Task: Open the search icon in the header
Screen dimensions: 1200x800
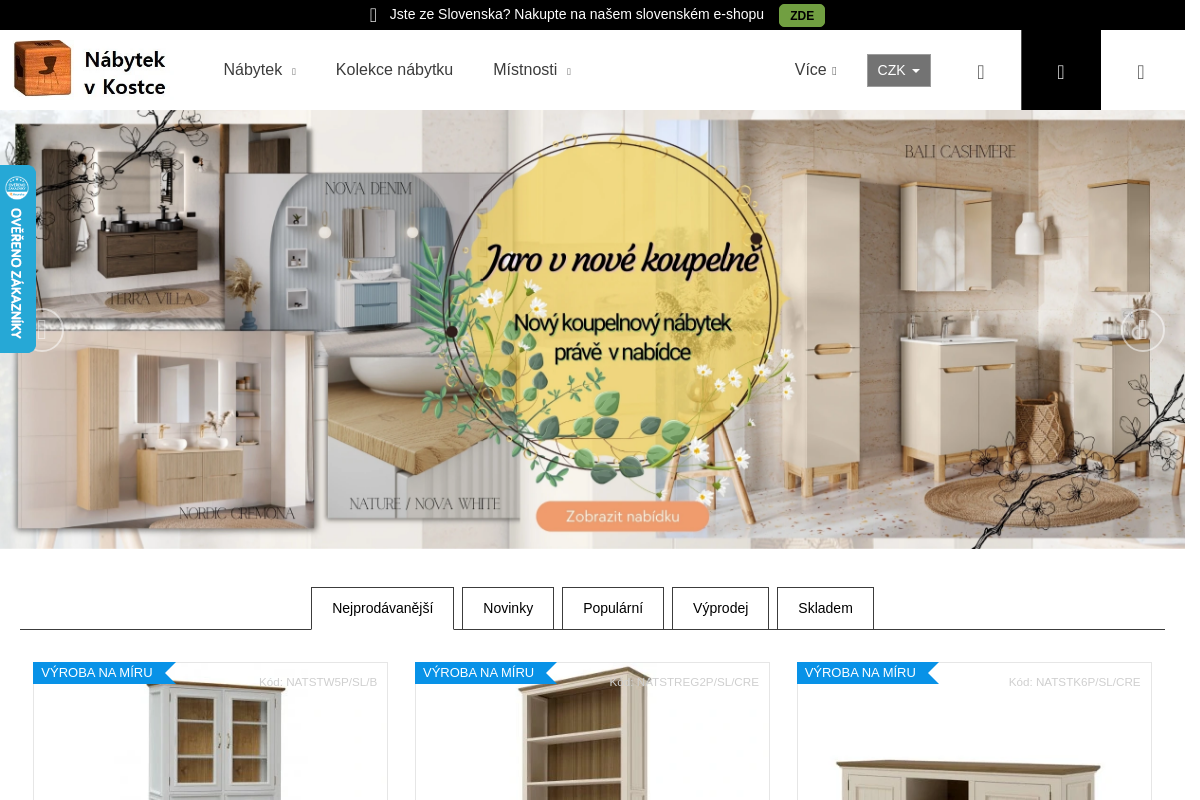Action: pos(980,71)
